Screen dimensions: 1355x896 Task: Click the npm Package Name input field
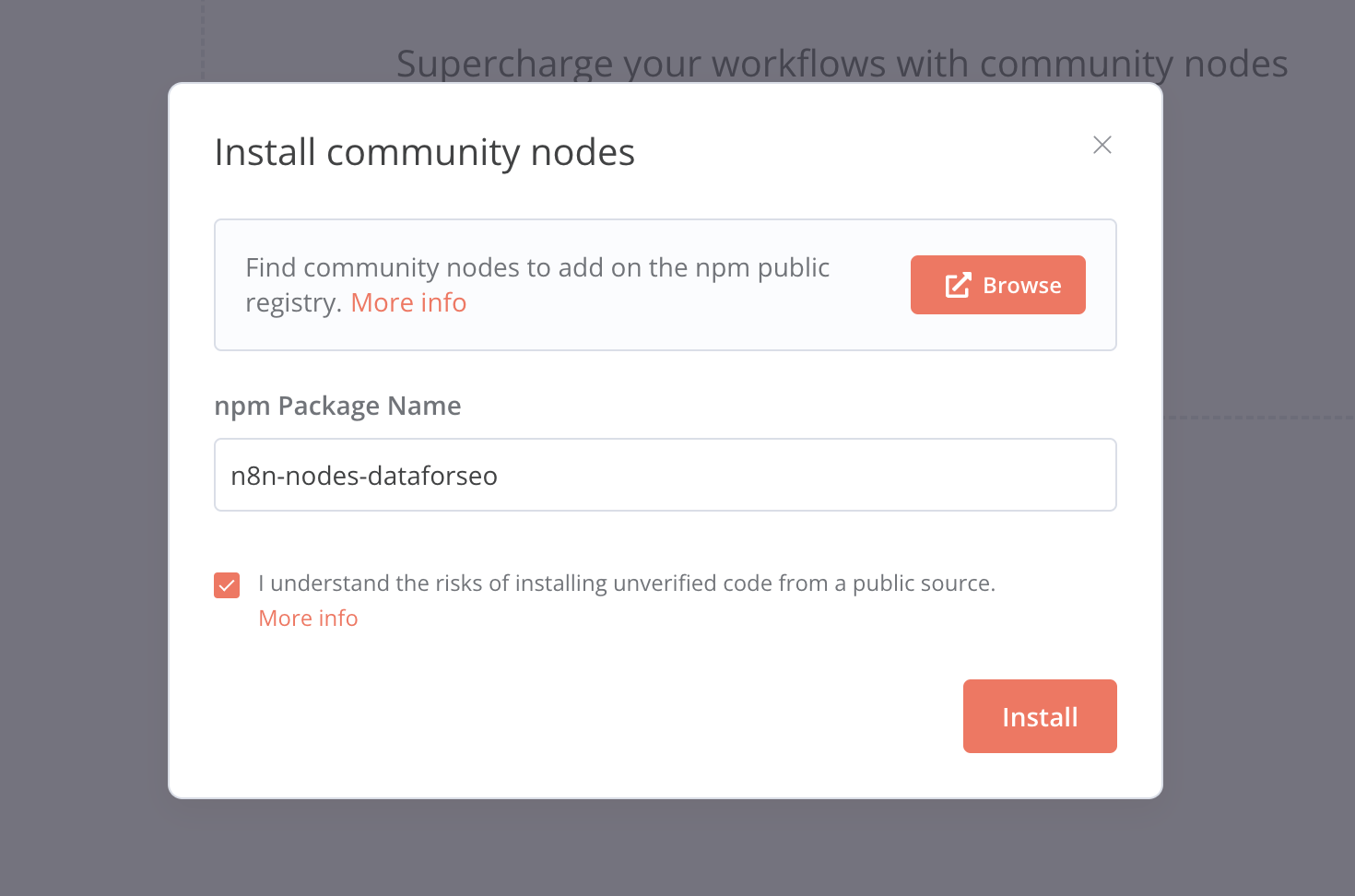[x=665, y=475]
